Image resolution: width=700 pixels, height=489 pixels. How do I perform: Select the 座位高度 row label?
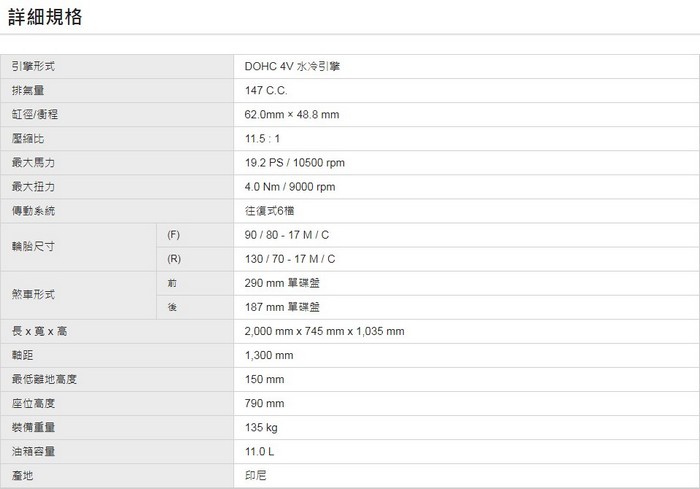32,403
